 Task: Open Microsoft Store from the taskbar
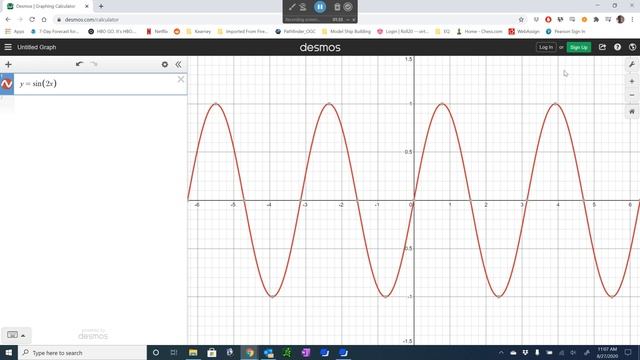212,353
